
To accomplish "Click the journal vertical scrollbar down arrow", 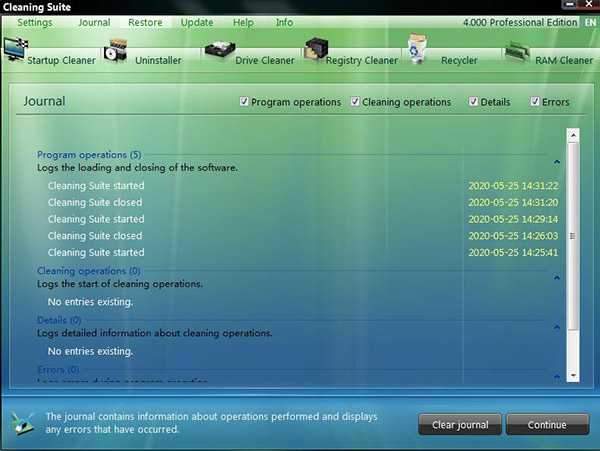I will 573,376.
